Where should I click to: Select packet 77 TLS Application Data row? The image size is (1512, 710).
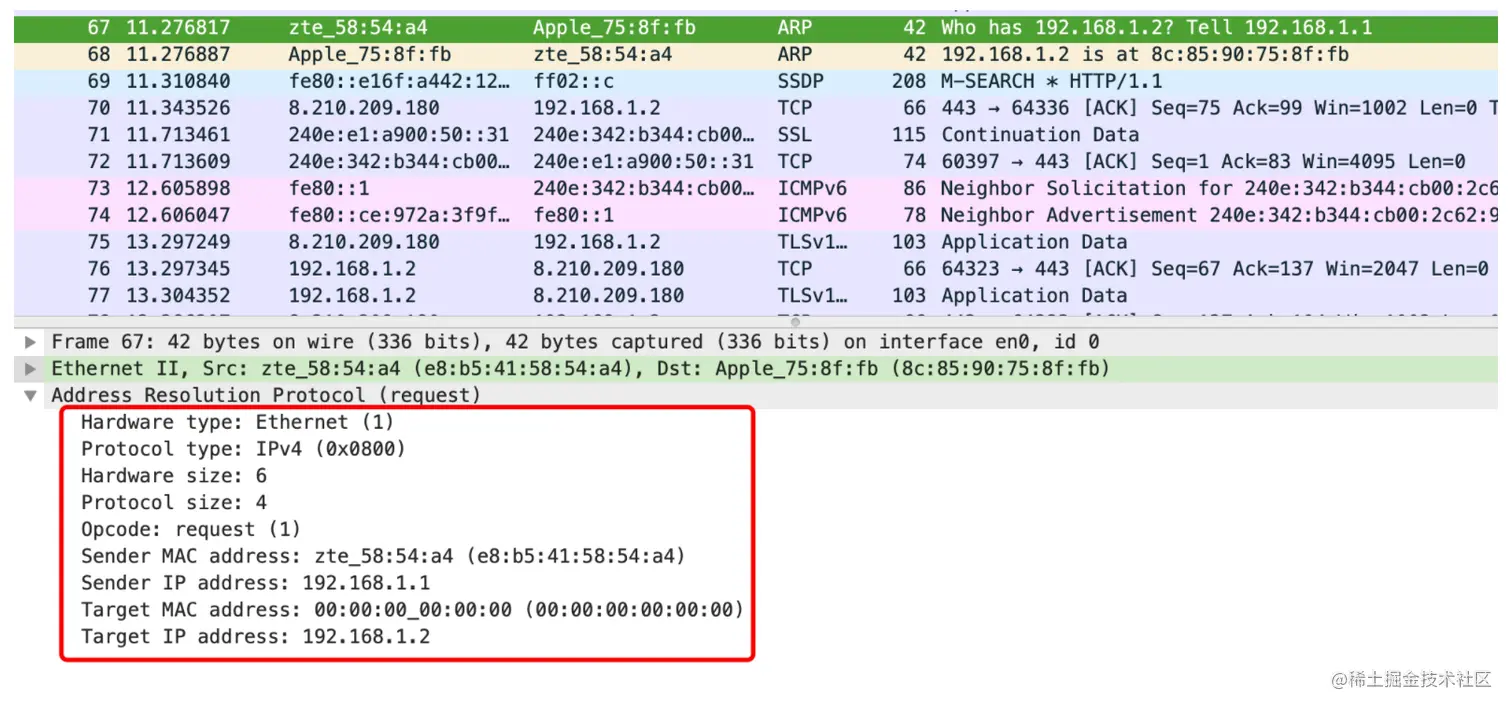(756, 296)
